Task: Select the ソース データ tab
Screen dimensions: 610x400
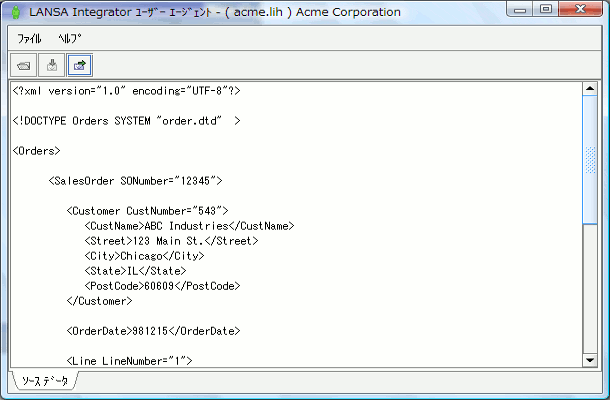Action: 45,381
